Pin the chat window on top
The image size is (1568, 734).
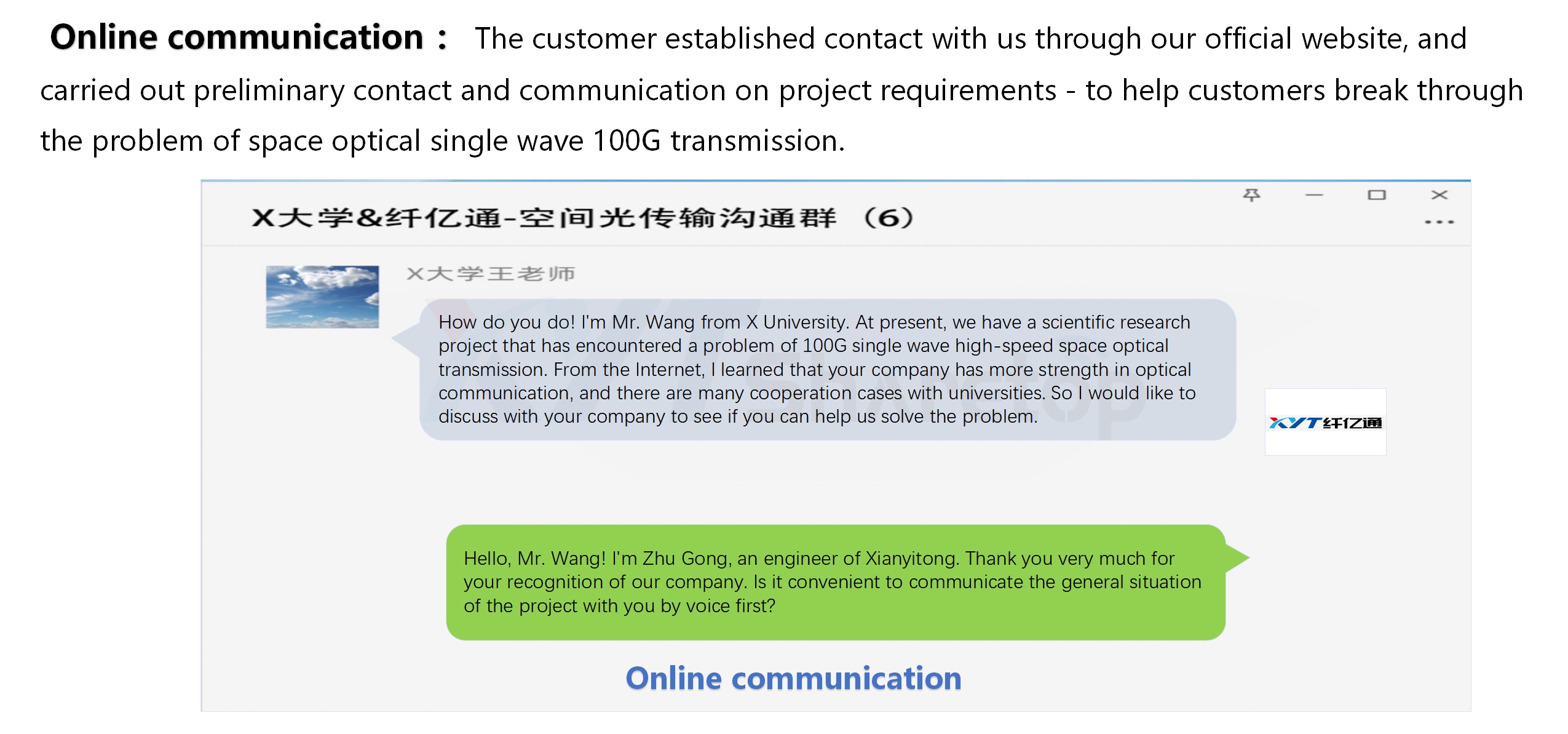coord(1251,195)
